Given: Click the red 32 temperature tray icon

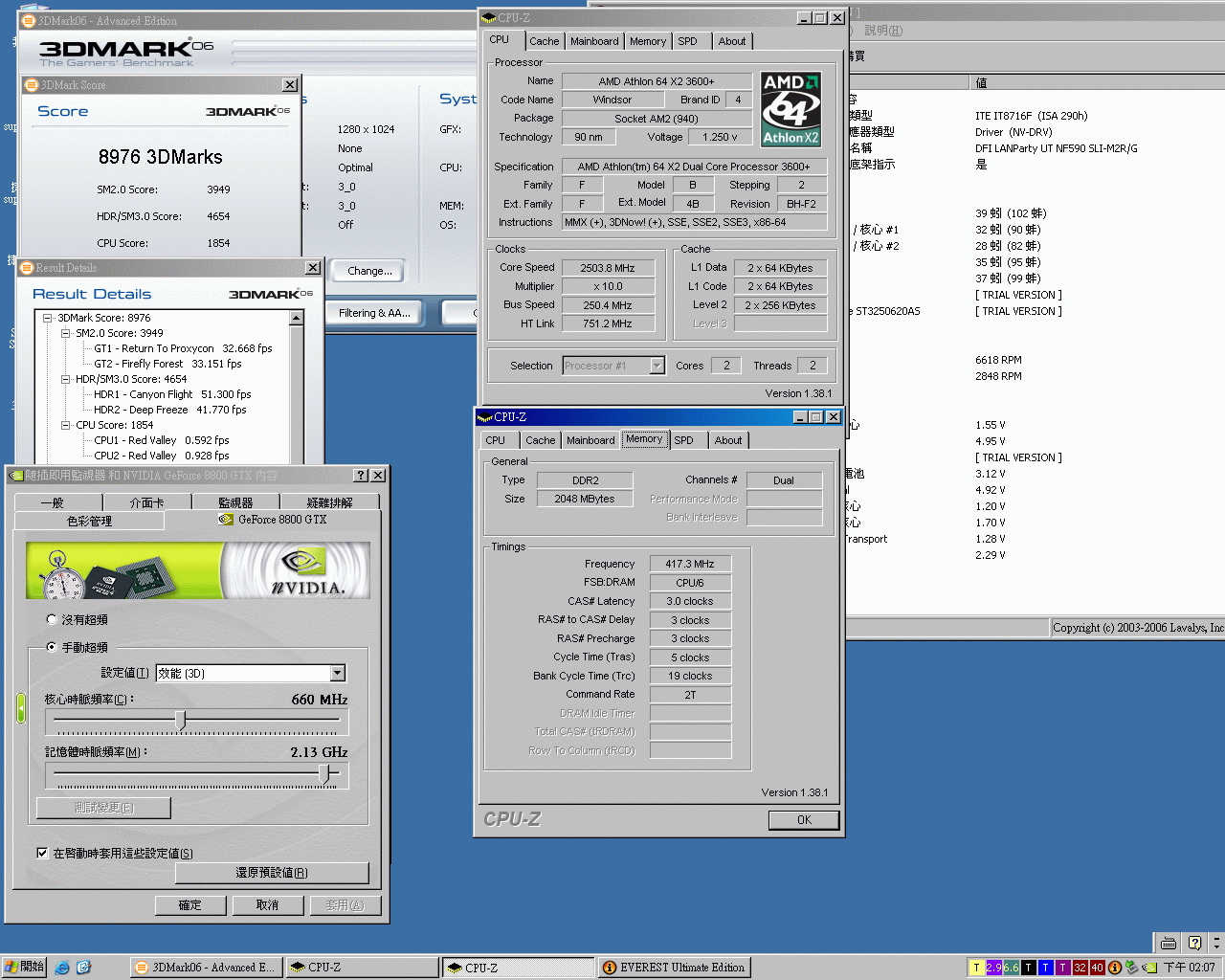Looking at the screenshot, I should 1080,968.
